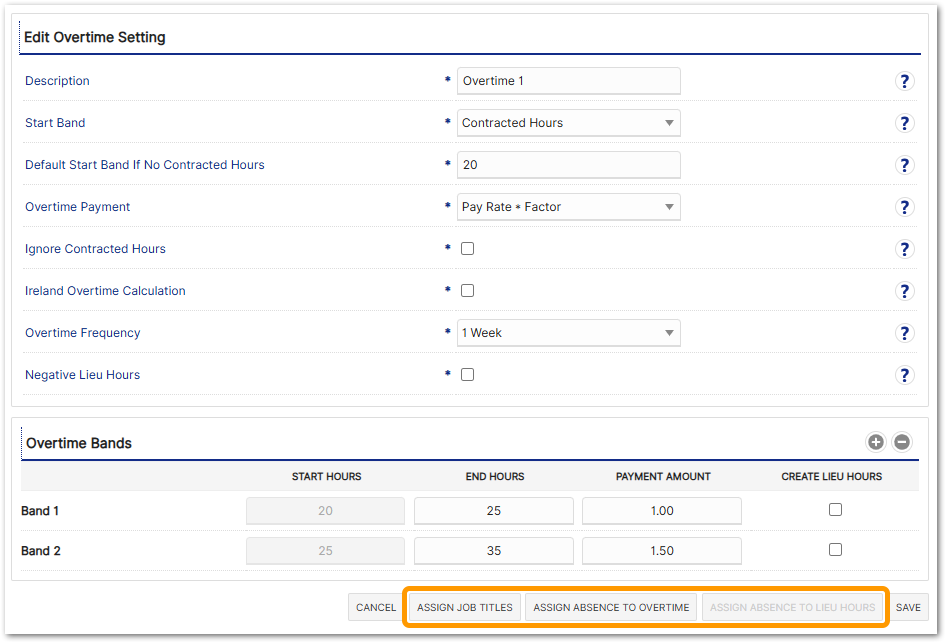Expand the Overtime Payment dropdown
This screenshot has height=643, width=946.
pos(568,207)
